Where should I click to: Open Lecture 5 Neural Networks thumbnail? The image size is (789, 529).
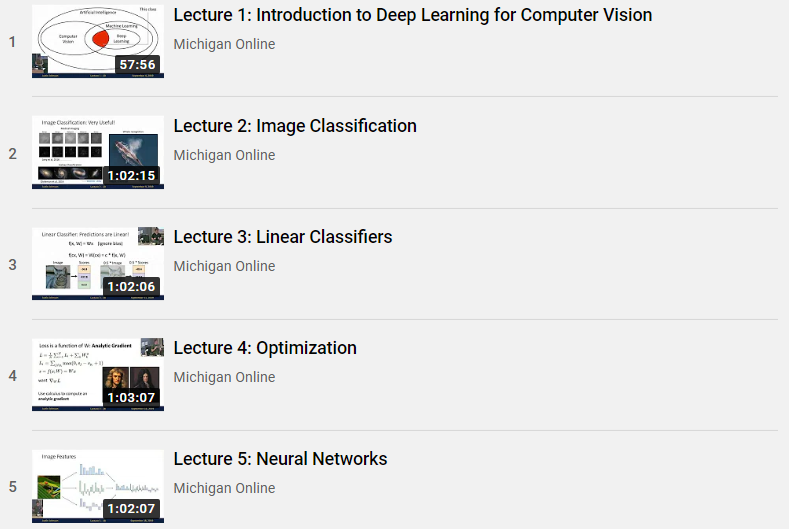pos(97,485)
